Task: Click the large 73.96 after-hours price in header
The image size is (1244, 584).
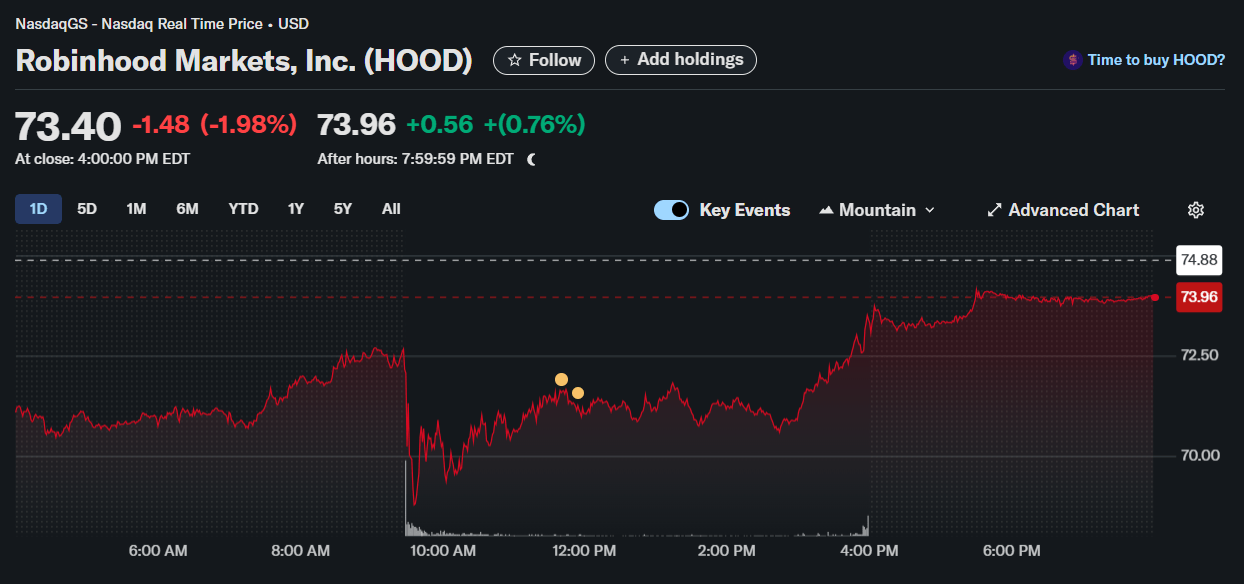Action: [357, 125]
